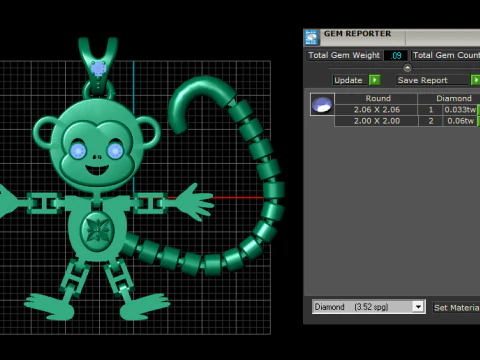Click the Save Report button
480x360 pixels.
click(433, 80)
